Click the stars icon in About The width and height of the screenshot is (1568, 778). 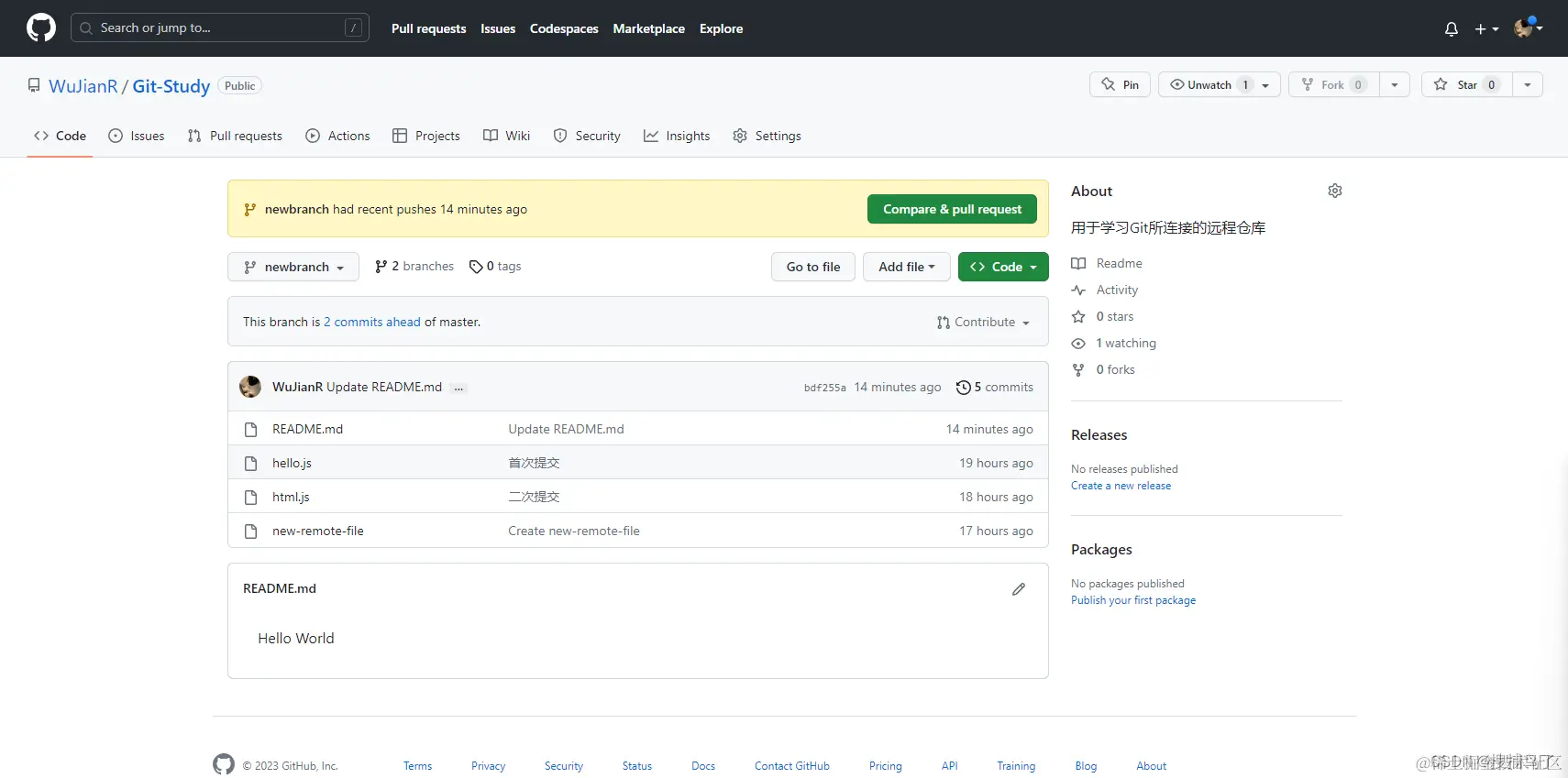1078,316
